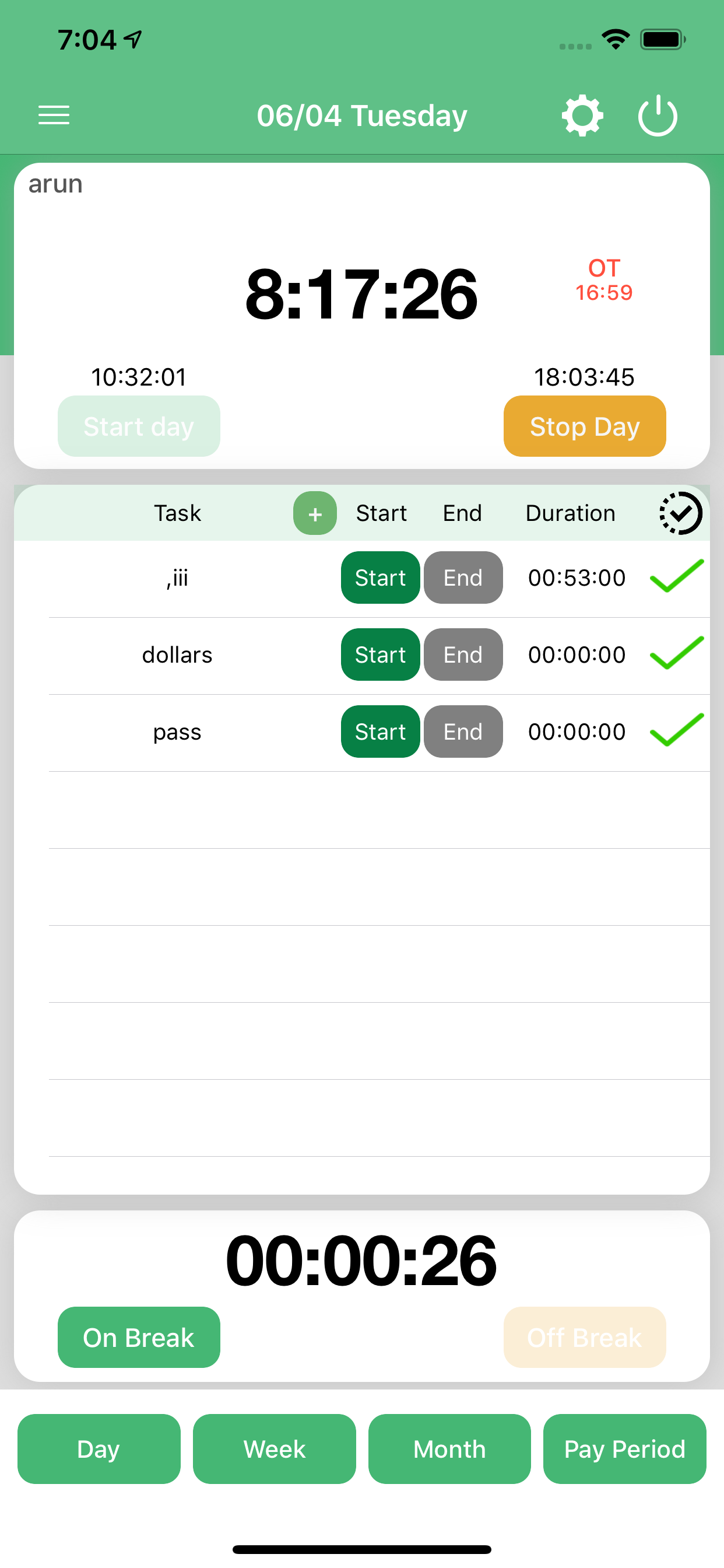End the ,iii task timer

click(463, 577)
